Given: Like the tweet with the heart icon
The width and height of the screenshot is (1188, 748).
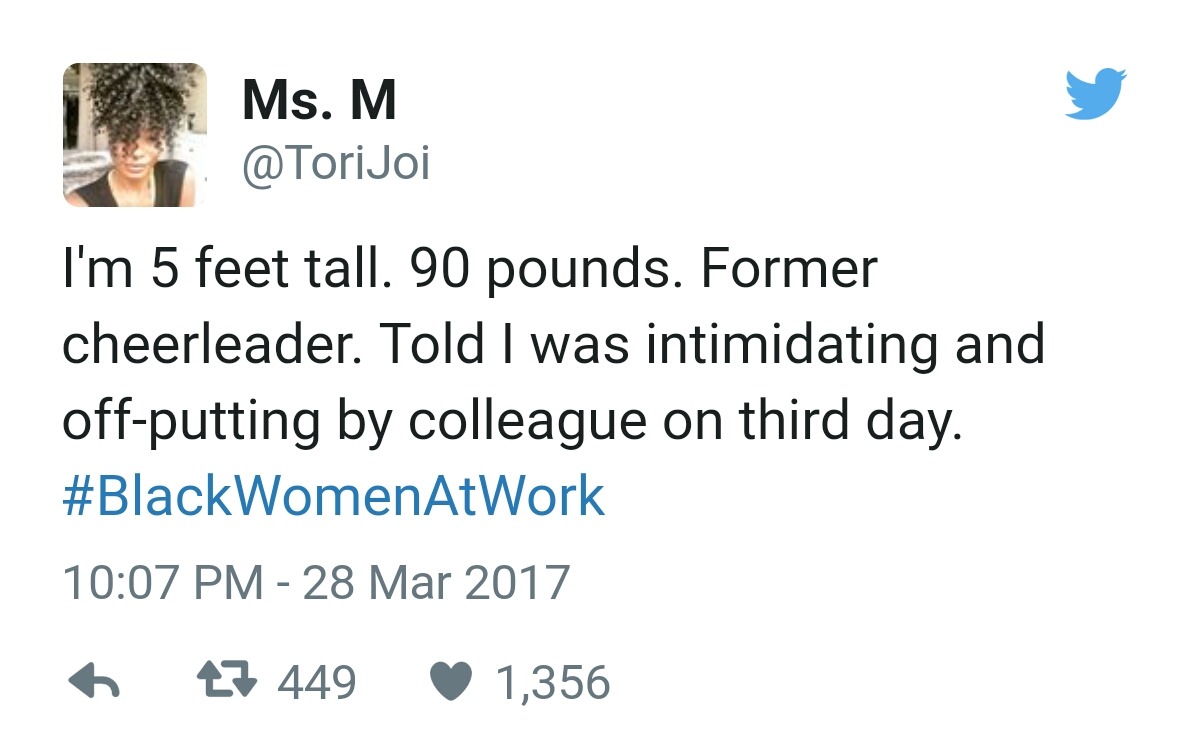Looking at the screenshot, I should pos(452,683).
